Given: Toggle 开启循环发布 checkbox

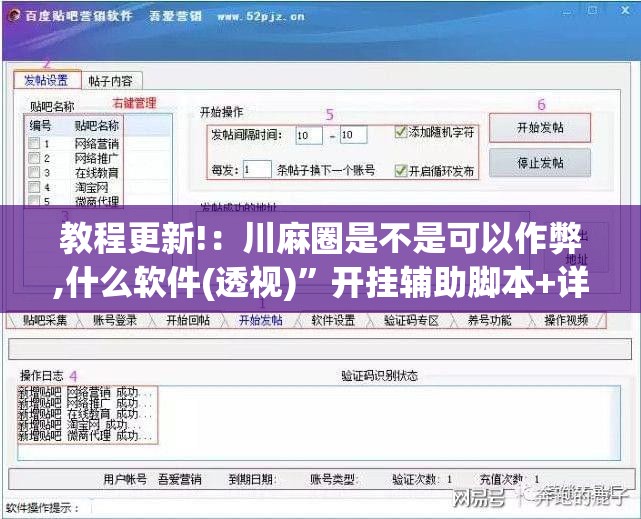Looking at the screenshot, I should tap(400, 170).
